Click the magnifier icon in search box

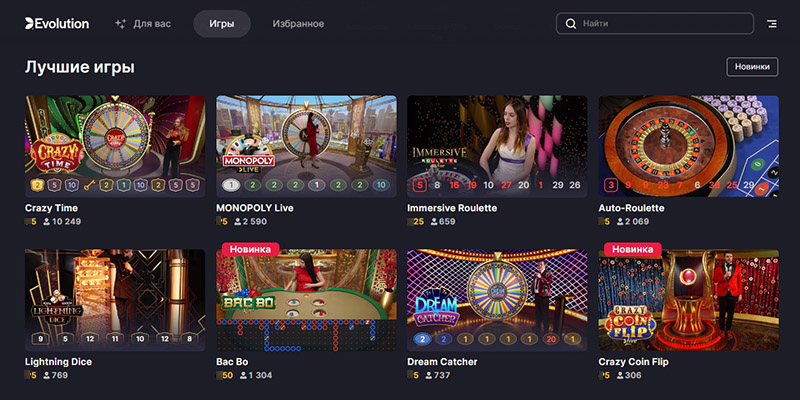point(570,23)
